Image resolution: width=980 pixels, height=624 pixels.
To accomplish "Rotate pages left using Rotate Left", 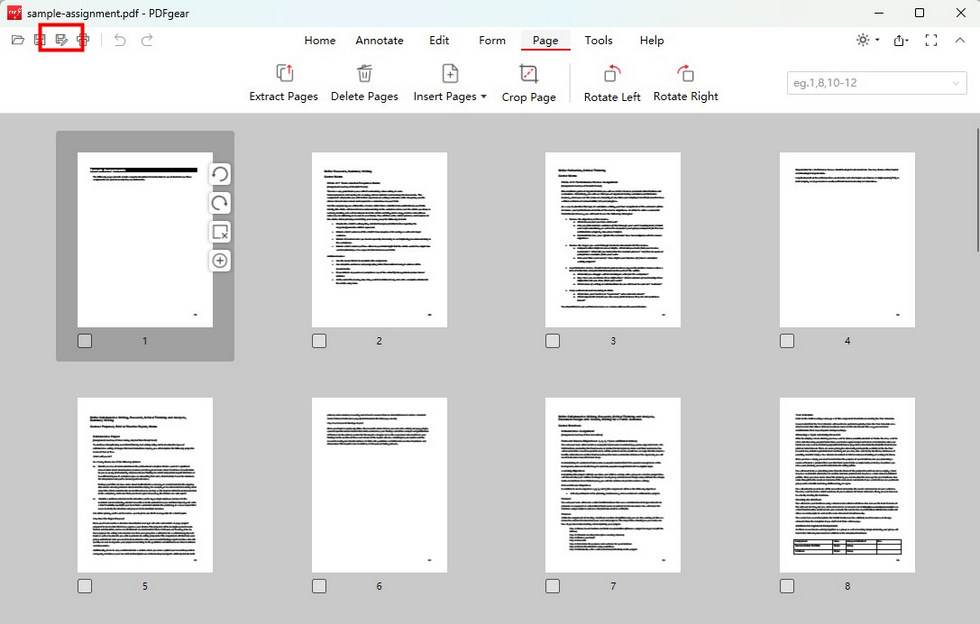I will 611,82.
